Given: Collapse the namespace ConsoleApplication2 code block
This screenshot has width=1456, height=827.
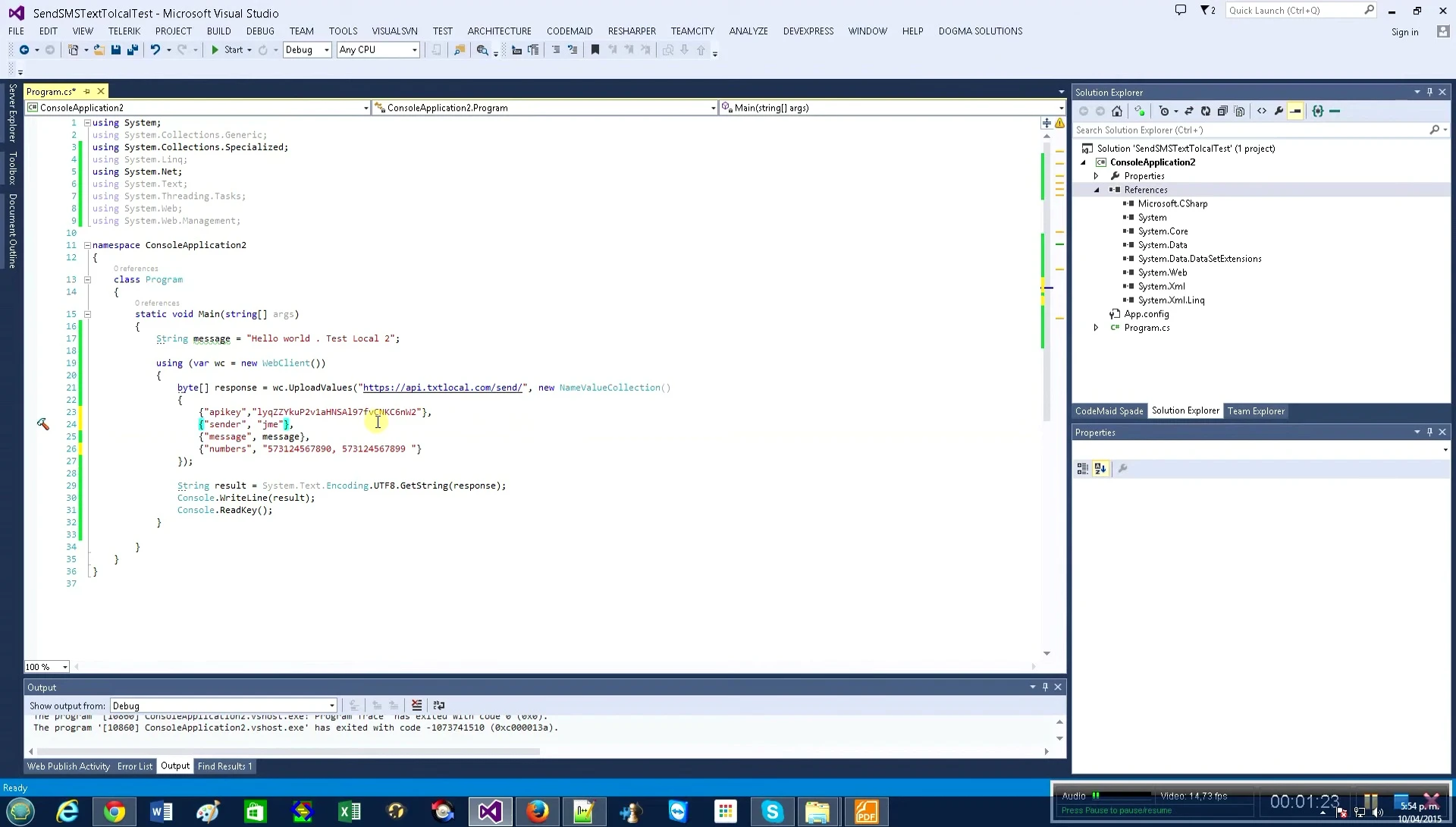Looking at the screenshot, I should click(x=87, y=245).
